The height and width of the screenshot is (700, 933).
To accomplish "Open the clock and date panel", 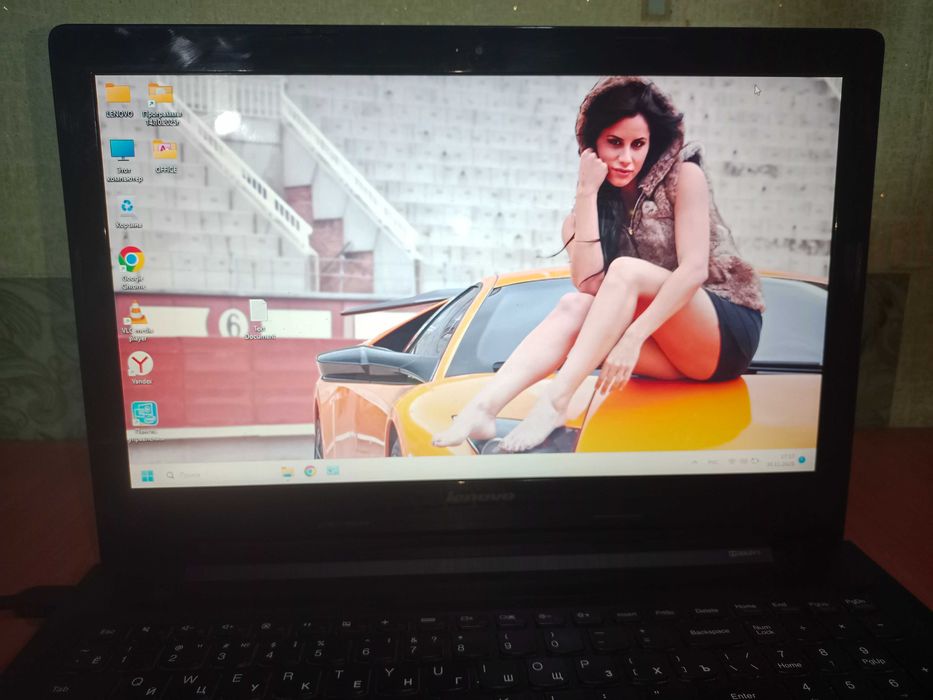I will point(781,460).
